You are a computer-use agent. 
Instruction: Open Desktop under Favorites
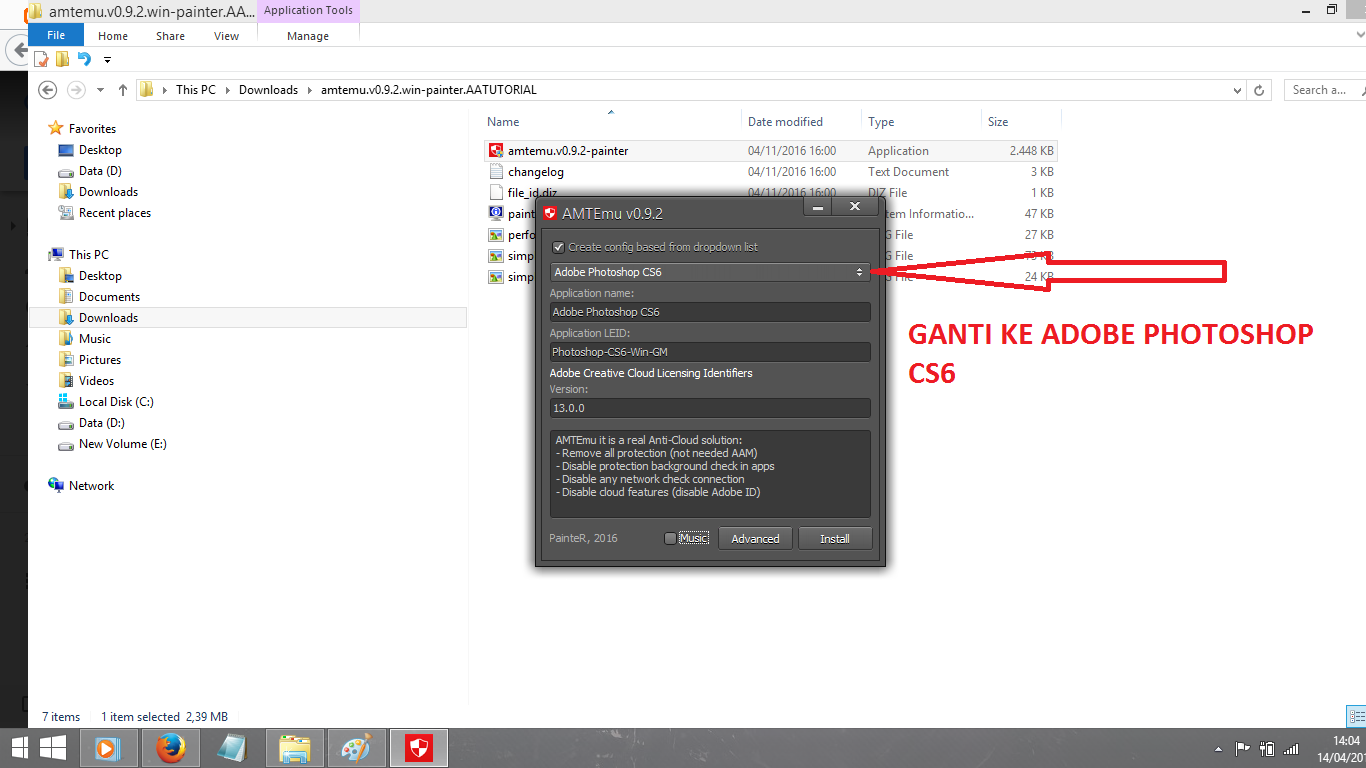[100, 150]
